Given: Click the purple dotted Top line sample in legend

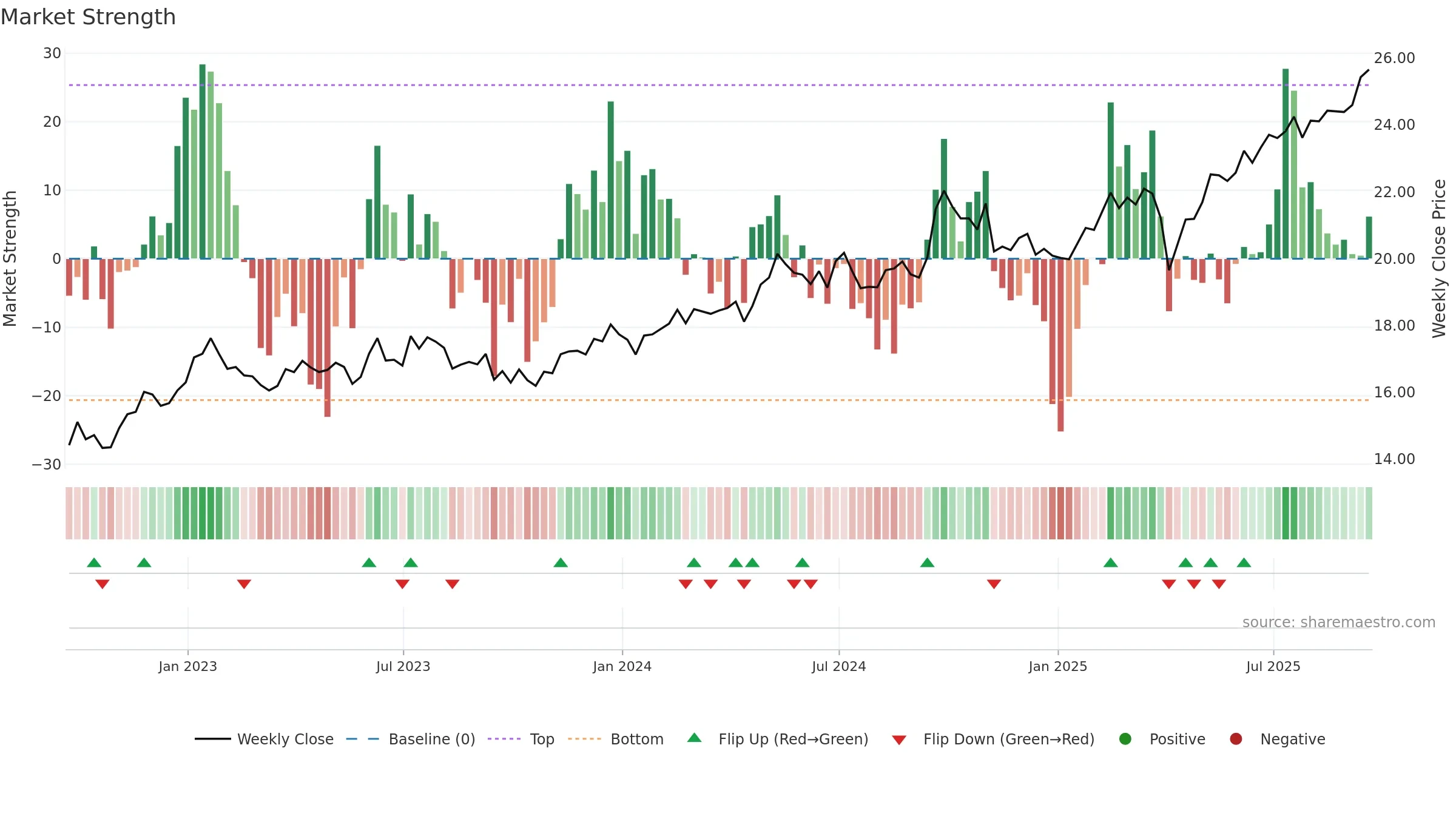Looking at the screenshot, I should (504, 739).
